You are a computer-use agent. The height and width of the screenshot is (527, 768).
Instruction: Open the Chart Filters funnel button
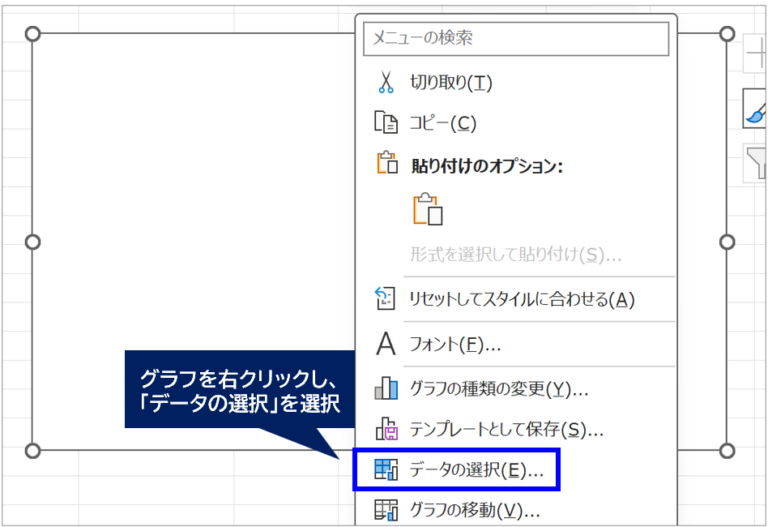pos(756,161)
